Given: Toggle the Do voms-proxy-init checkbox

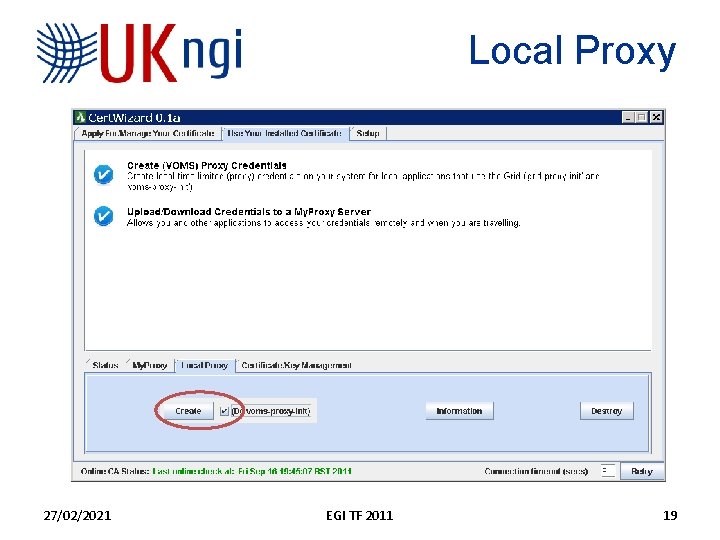Looking at the screenshot, I should pos(224,411).
